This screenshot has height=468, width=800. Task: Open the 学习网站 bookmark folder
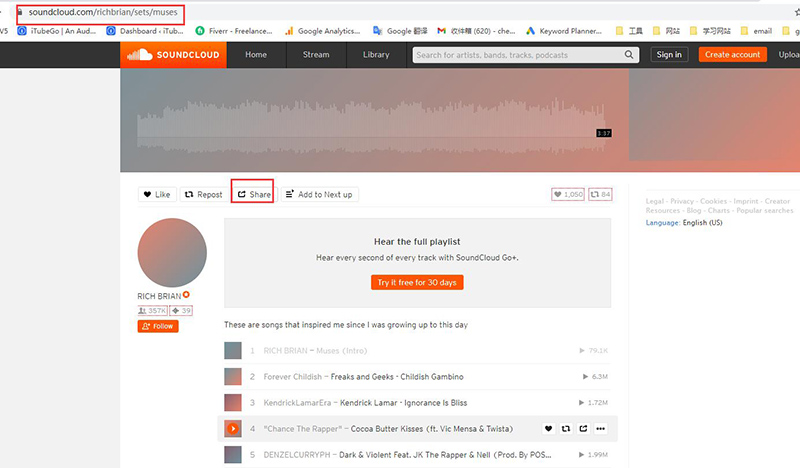click(x=710, y=31)
